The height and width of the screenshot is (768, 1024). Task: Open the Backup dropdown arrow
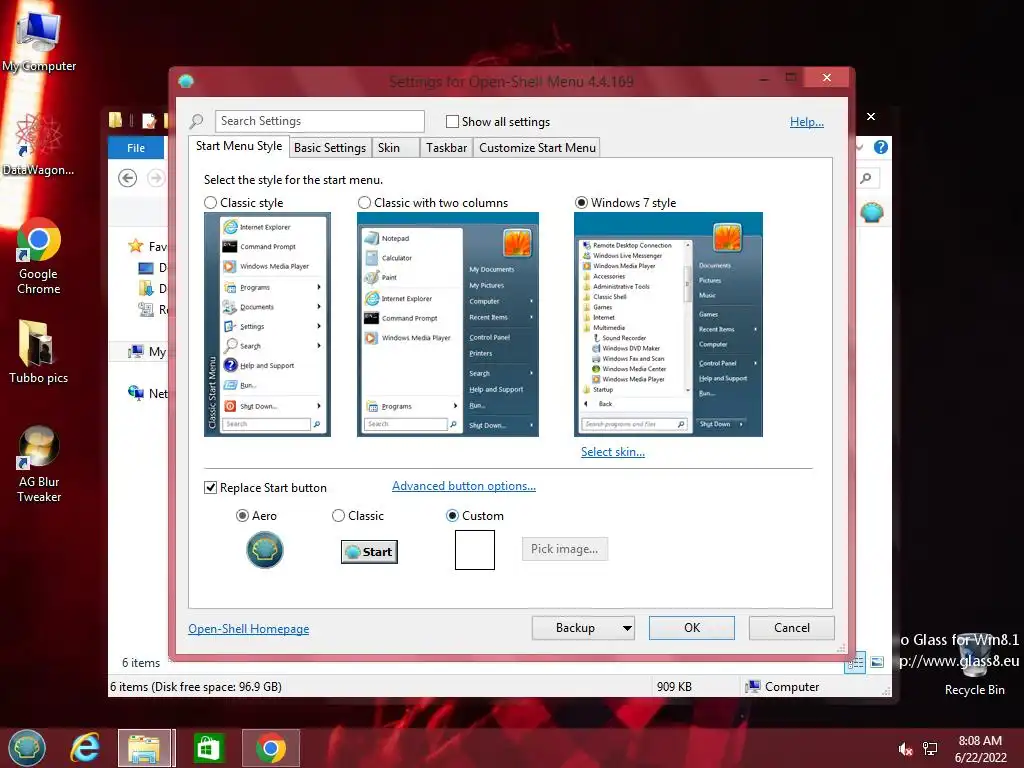pyautogui.click(x=626, y=628)
